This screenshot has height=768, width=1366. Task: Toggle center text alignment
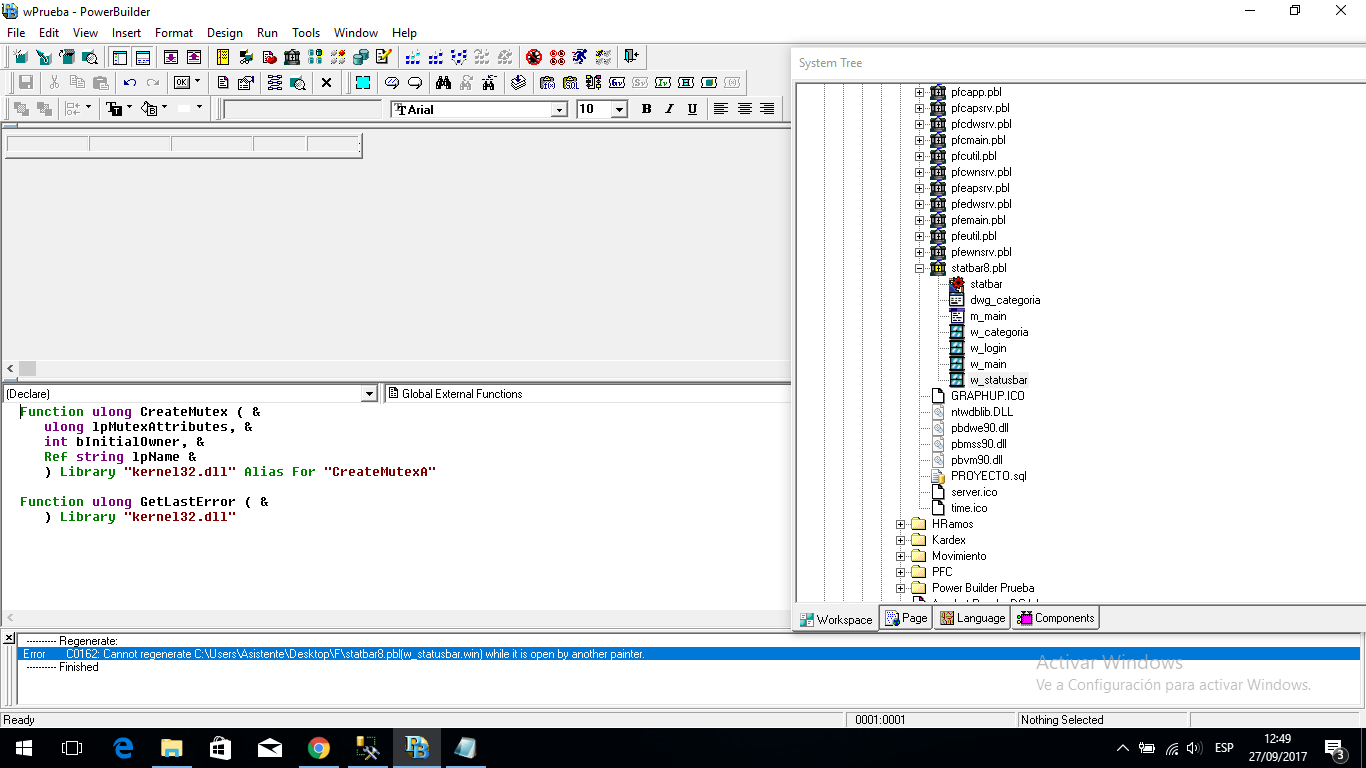[745, 109]
